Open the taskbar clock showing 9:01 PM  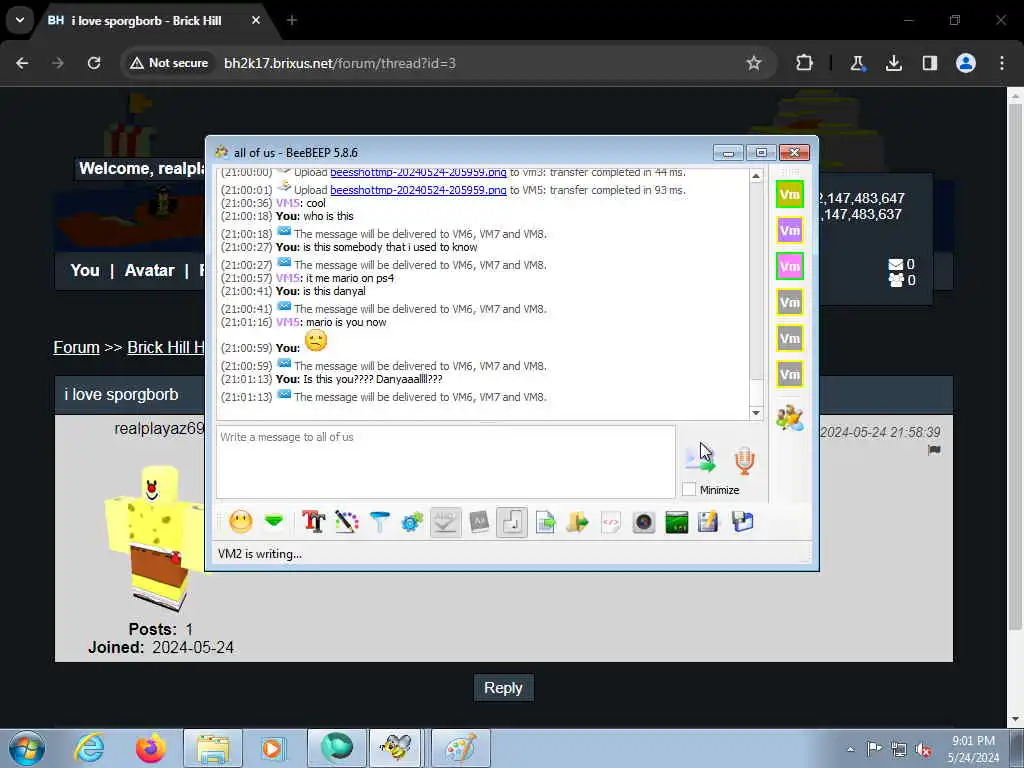973,749
